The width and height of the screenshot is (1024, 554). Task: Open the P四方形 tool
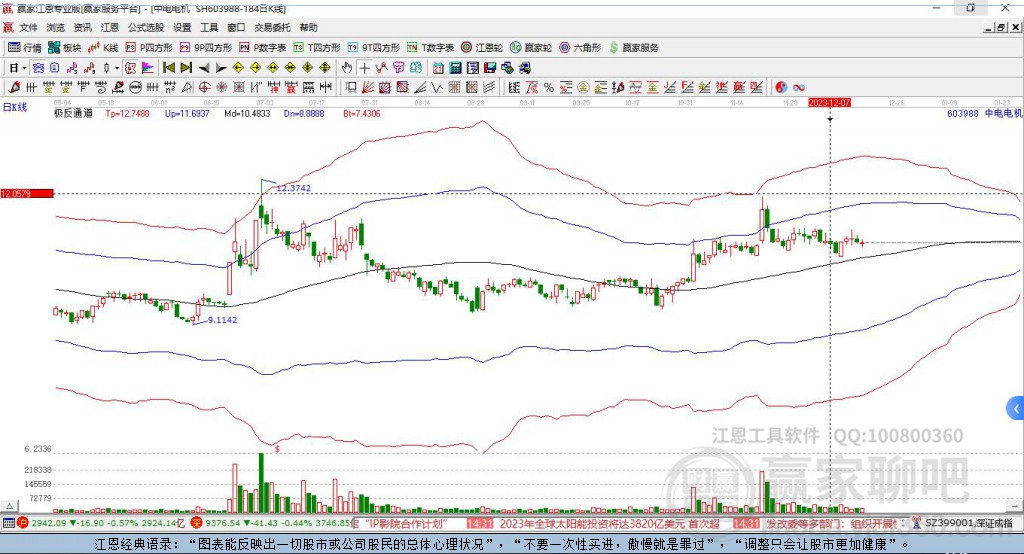click(x=149, y=48)
